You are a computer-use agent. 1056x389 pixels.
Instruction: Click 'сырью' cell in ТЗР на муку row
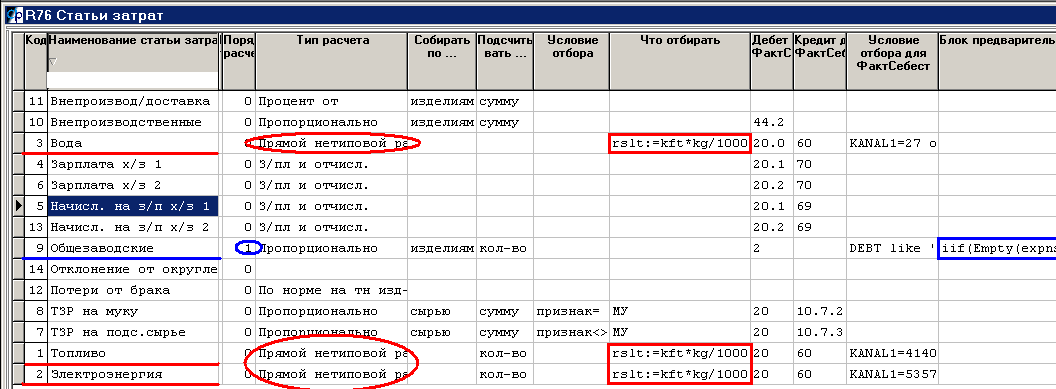[x=442, y=312]
